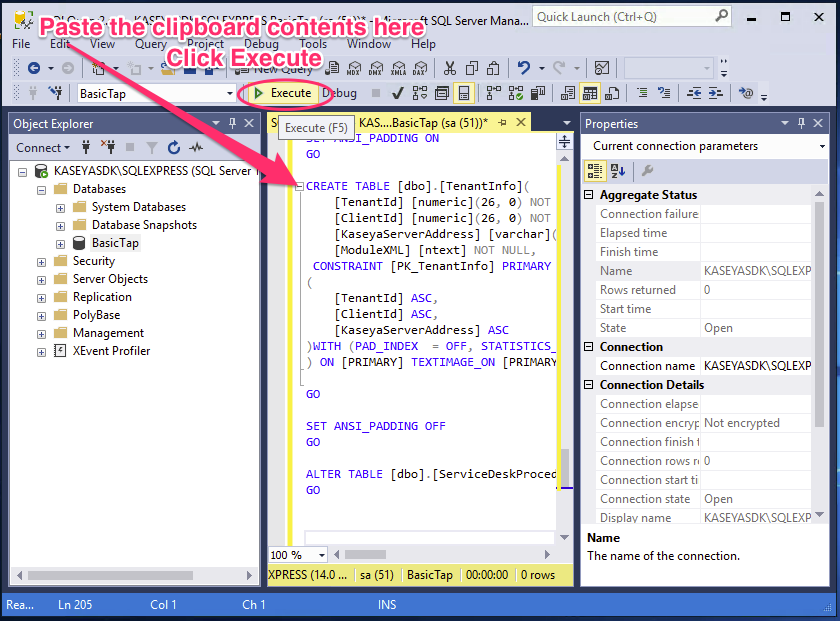The height and width of the screenshot is (621, 840).
Task: Click the Categorized view icon in Properties
Action: tap(595, 171)
